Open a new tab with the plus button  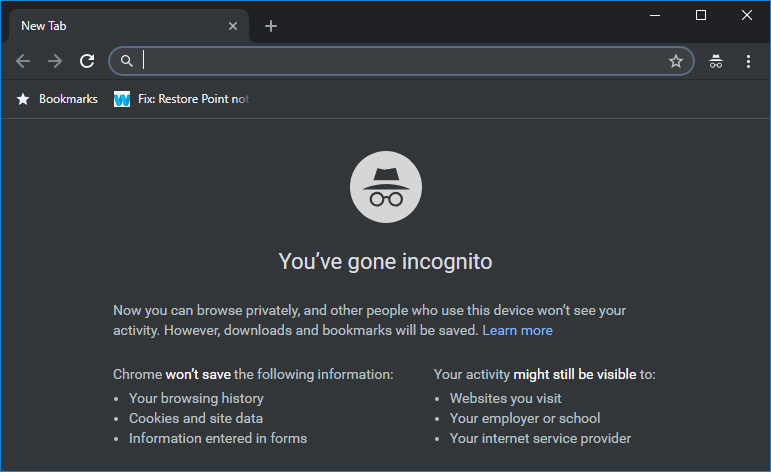tap(271, 26)
